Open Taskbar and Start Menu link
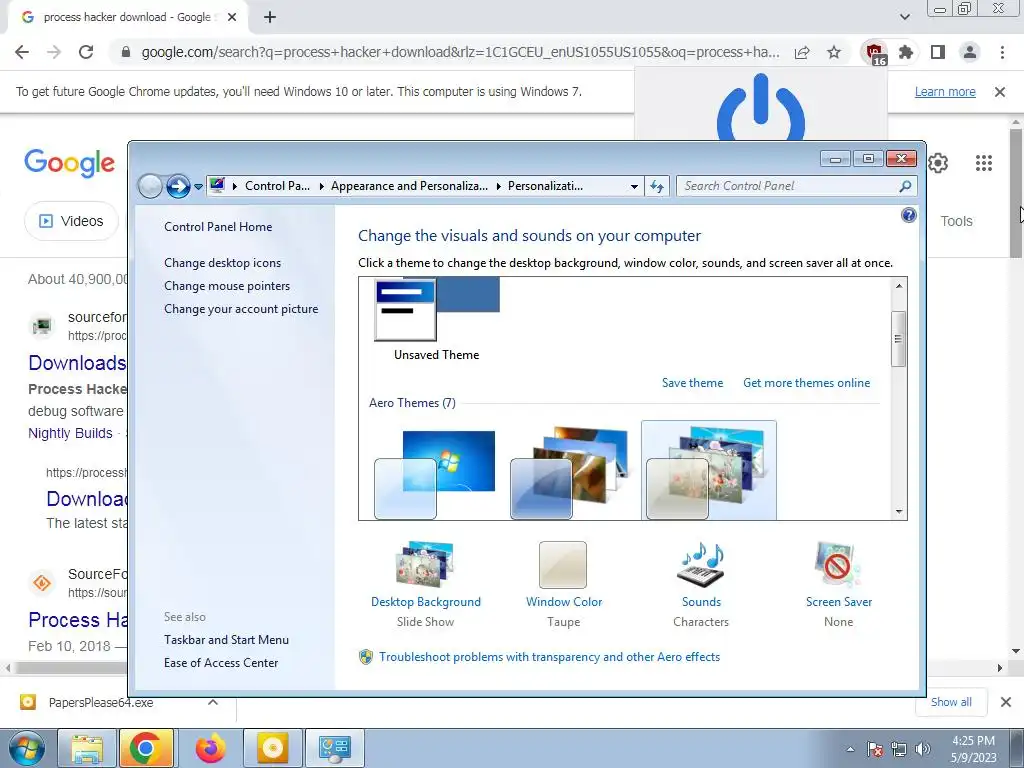The image size is (1024, 768). [x=227, y=640]
